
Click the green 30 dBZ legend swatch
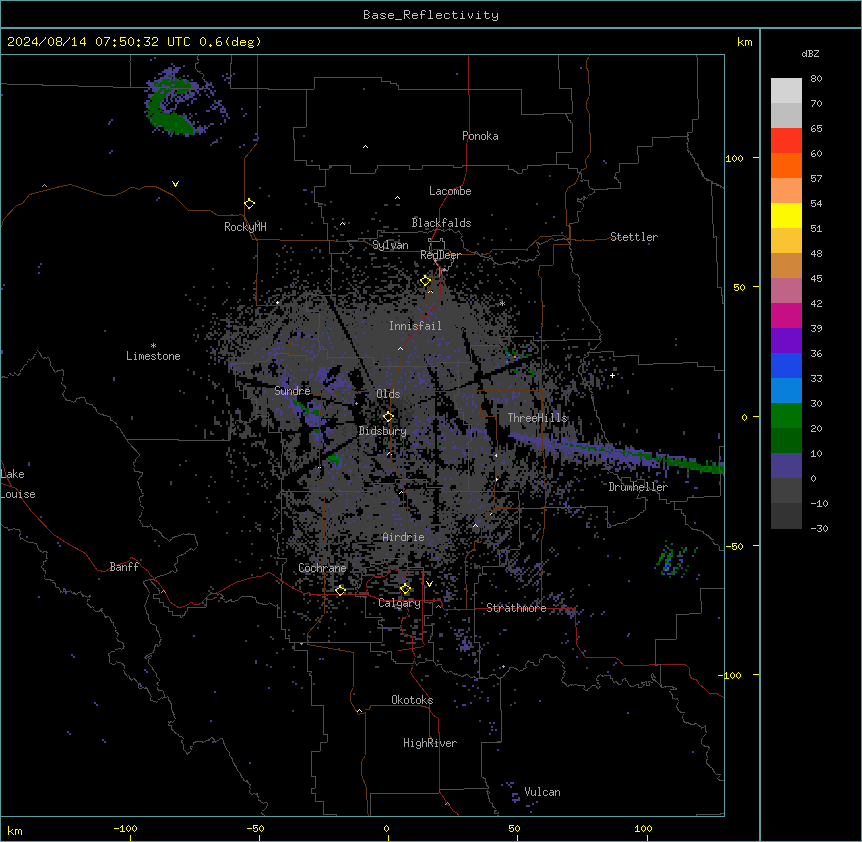coord(786,416)
